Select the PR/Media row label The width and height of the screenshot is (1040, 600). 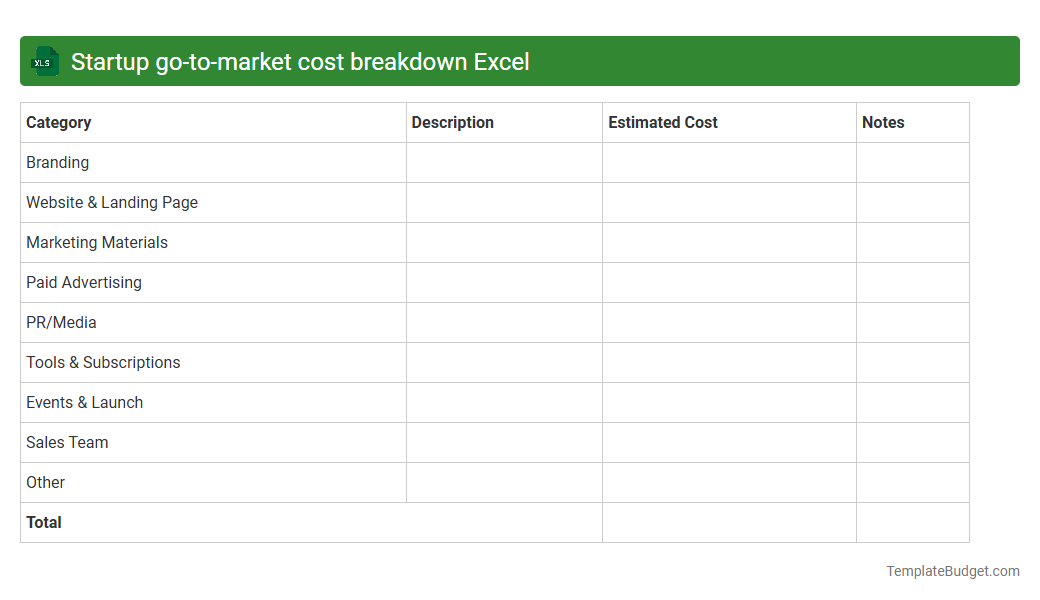pyautogui.click(x=61, y=322)
